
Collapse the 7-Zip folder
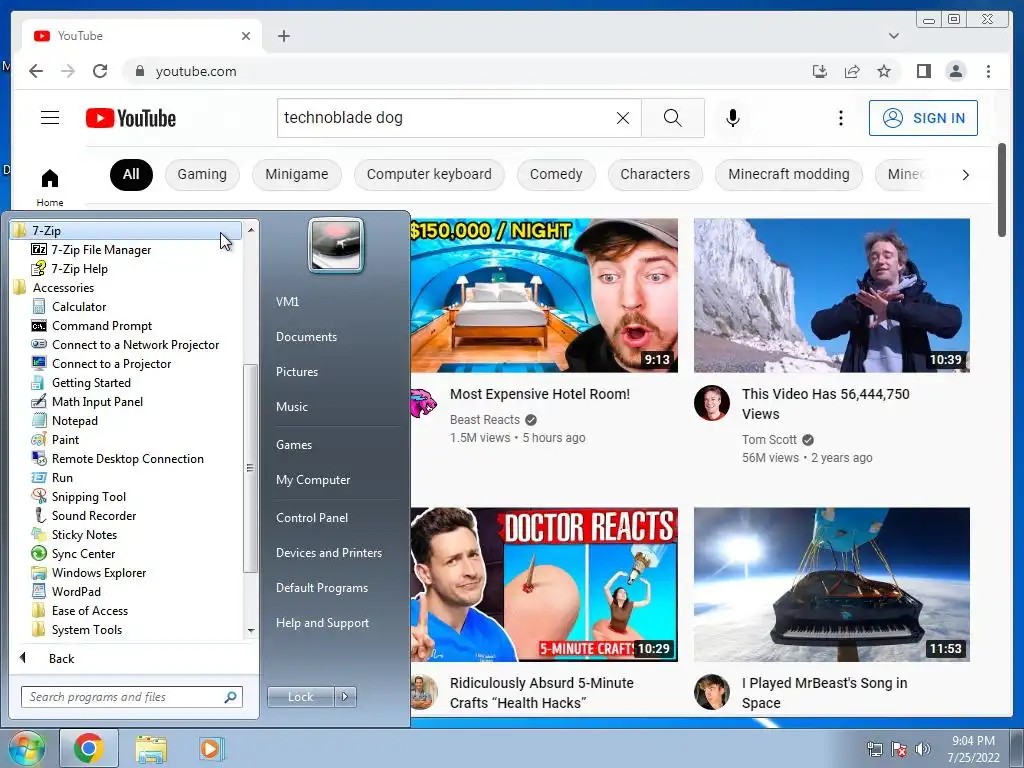point(125,230)
